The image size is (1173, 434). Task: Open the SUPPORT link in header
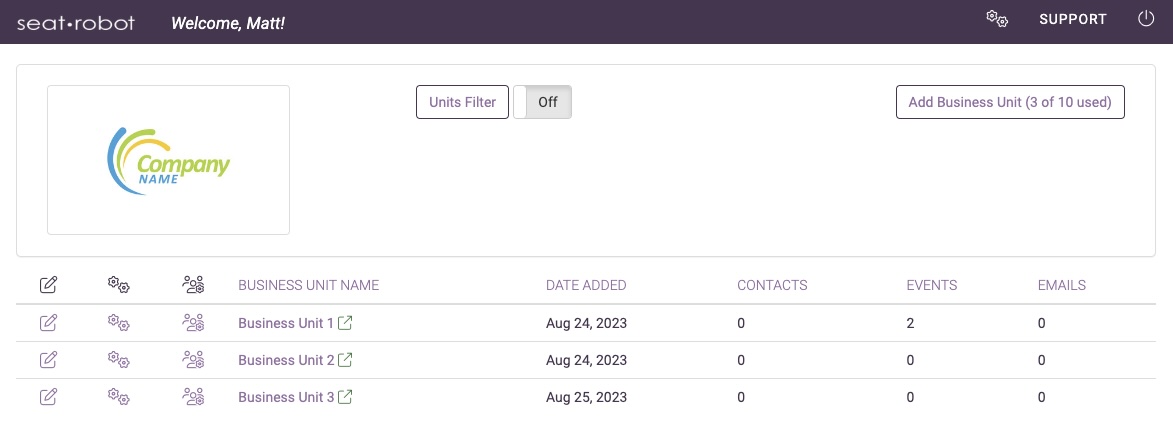pyautogui.click(x=1073, y=19)
